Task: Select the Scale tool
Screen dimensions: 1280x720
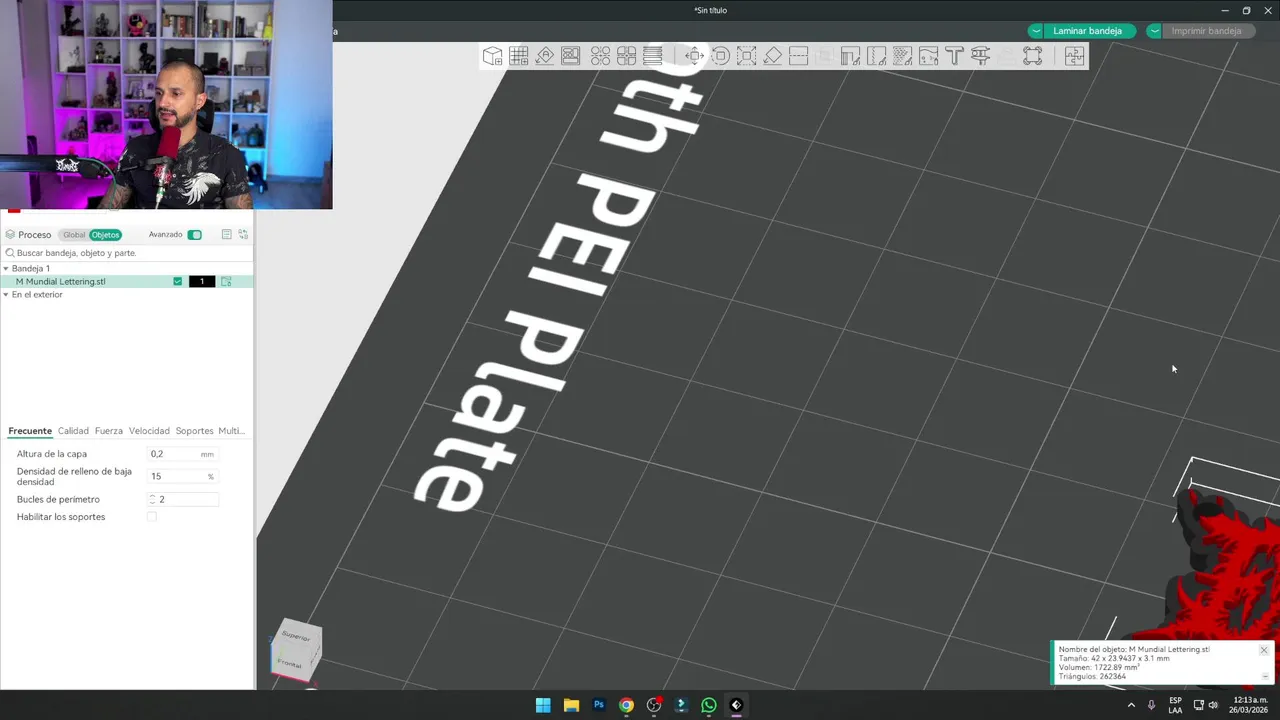Action: (746, 57)
